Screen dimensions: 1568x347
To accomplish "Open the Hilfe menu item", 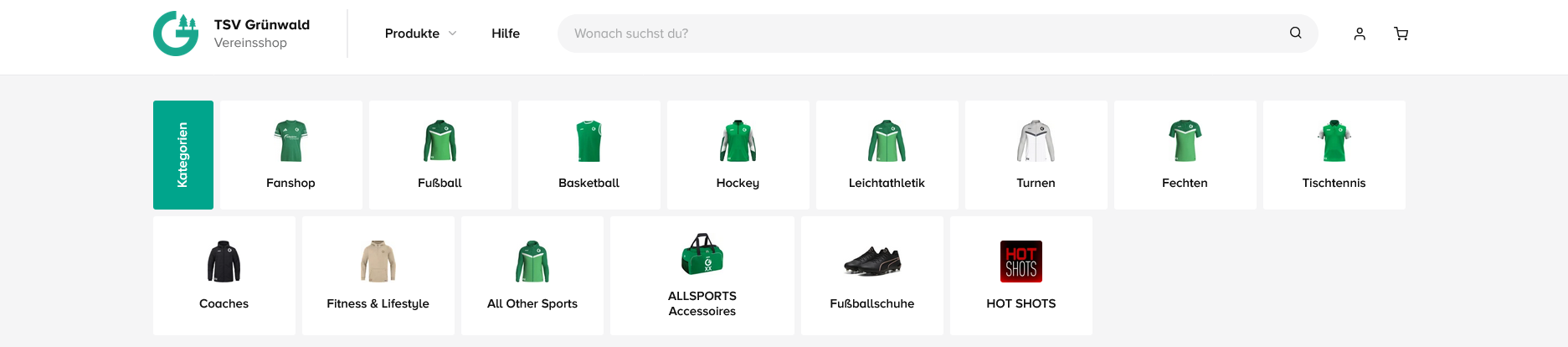I will pos(506,34).
